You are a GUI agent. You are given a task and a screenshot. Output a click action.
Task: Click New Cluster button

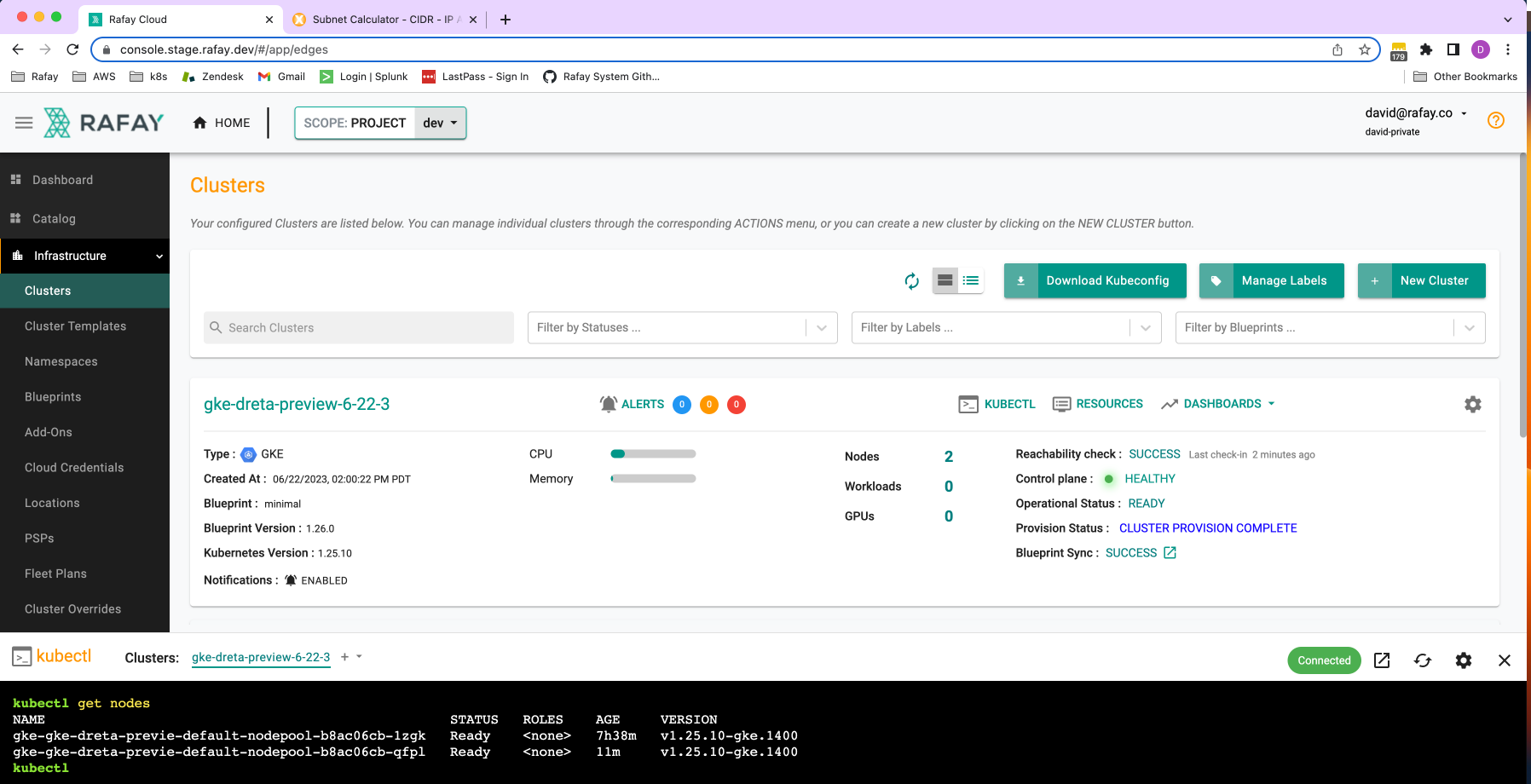(1422, 280)
